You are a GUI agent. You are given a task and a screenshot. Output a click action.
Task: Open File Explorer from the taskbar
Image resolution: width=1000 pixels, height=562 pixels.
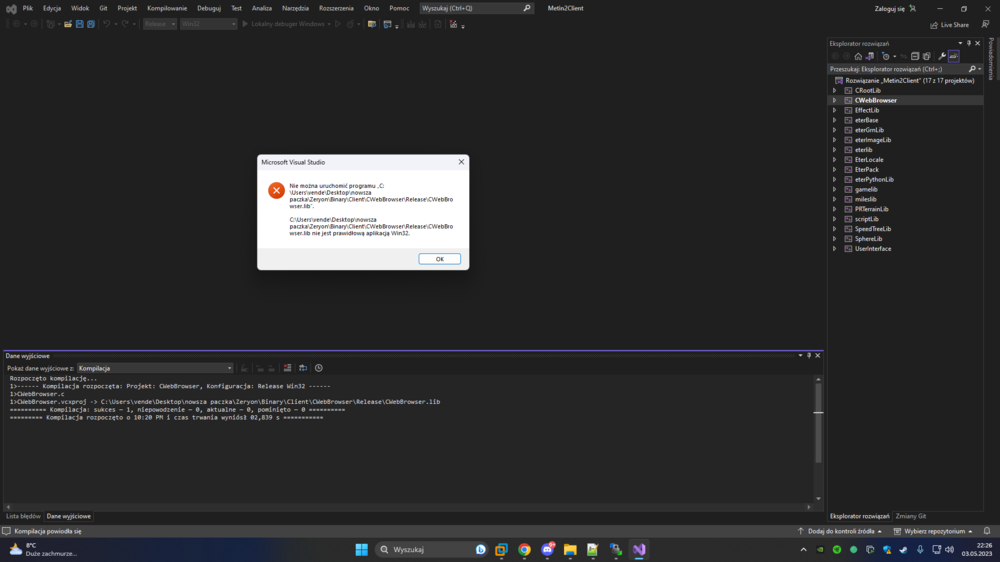point(570,549)
